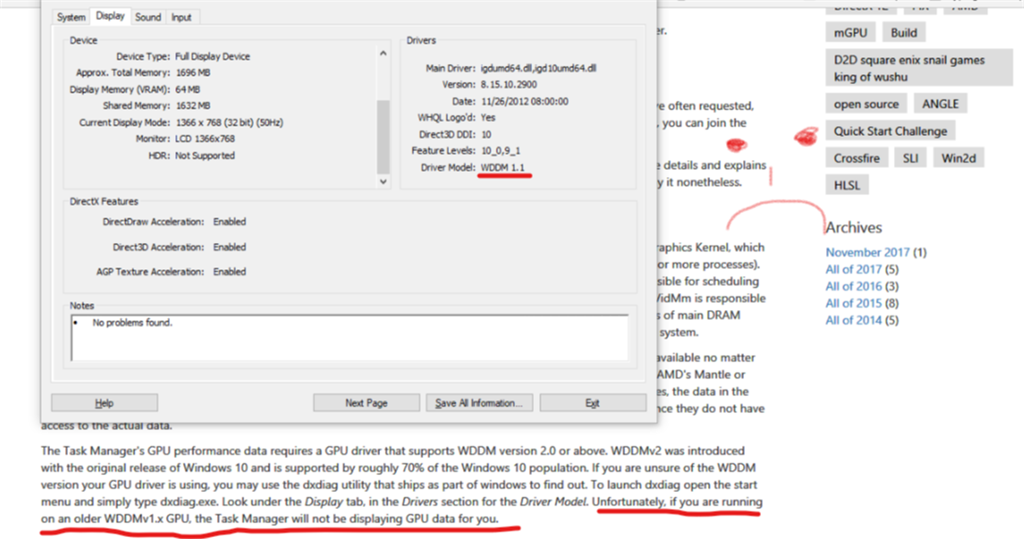Select the Display tab in dxdiag
Screen dimensions: 1024x539
[110, 16]
